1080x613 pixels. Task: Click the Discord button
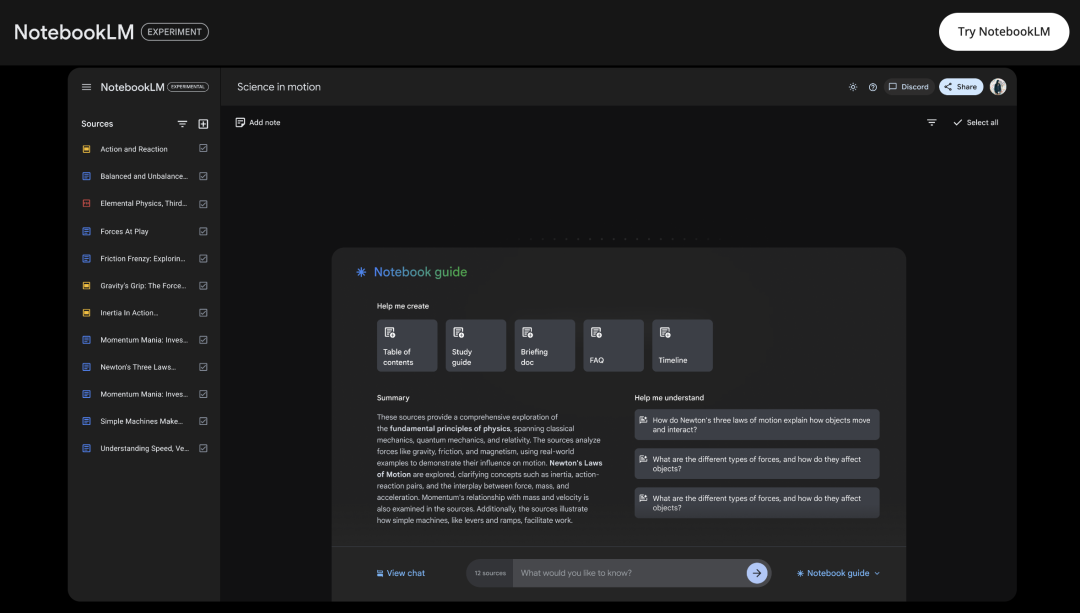909,87
